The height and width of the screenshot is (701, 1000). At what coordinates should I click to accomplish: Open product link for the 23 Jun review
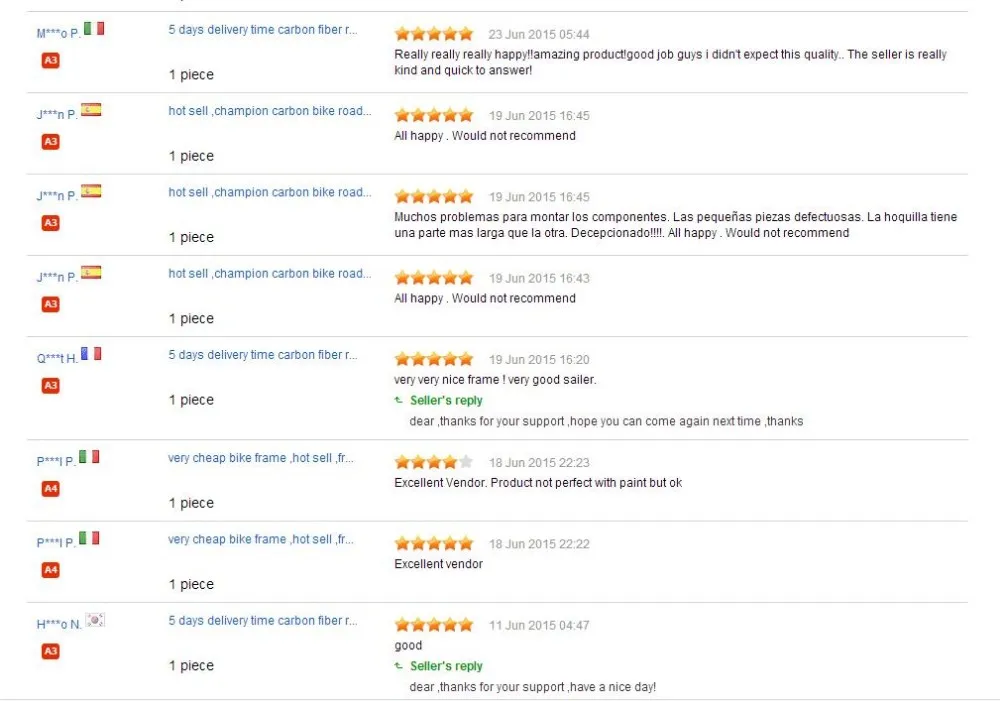(x=262, y=30)
